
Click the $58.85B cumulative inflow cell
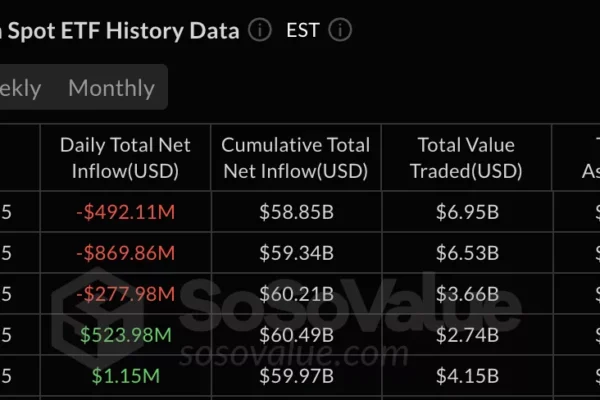tap(296, 212)
